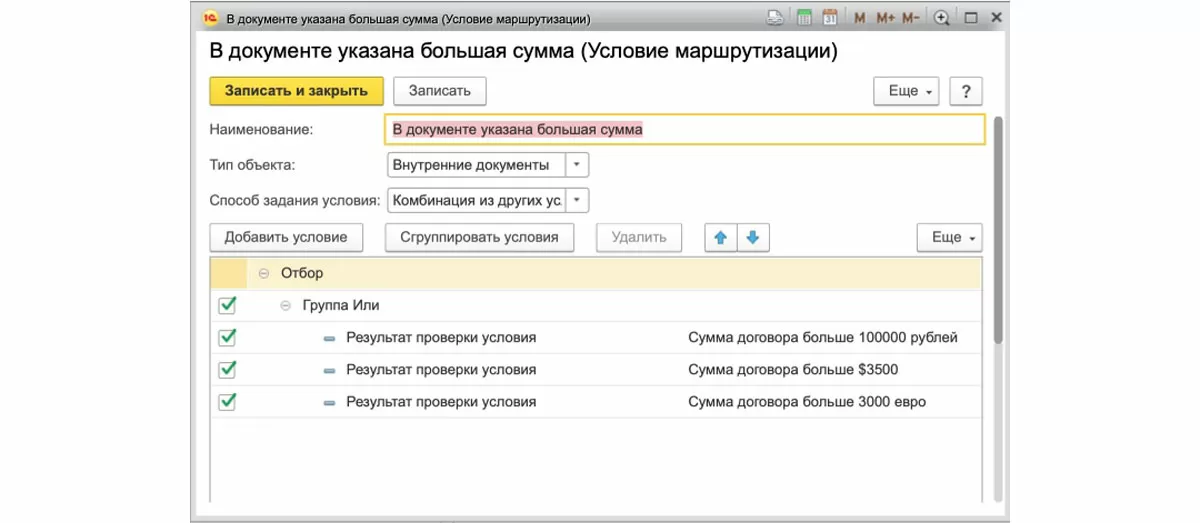Click the zoom magnifier icon

pyautogui.click(x=941, y=18)
